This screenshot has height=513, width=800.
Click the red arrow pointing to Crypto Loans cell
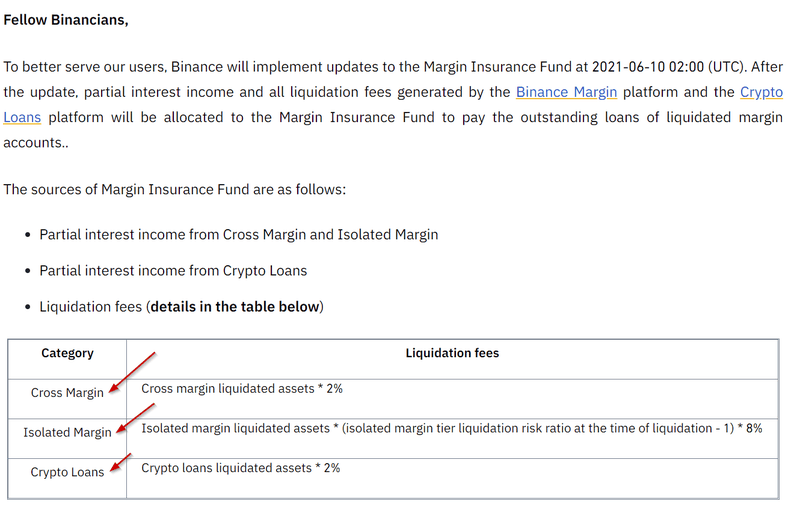[121, 461]
